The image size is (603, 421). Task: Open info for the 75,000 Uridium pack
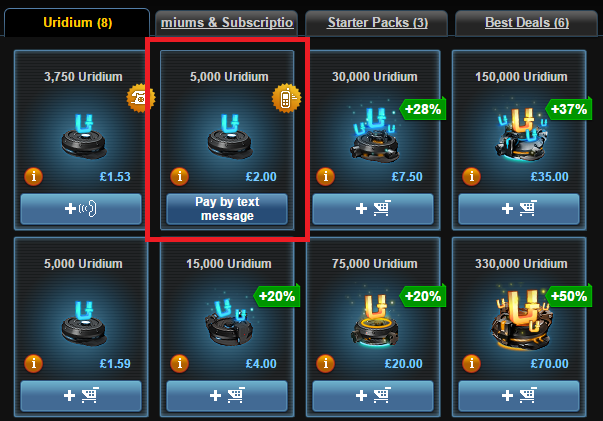[325, 363]
